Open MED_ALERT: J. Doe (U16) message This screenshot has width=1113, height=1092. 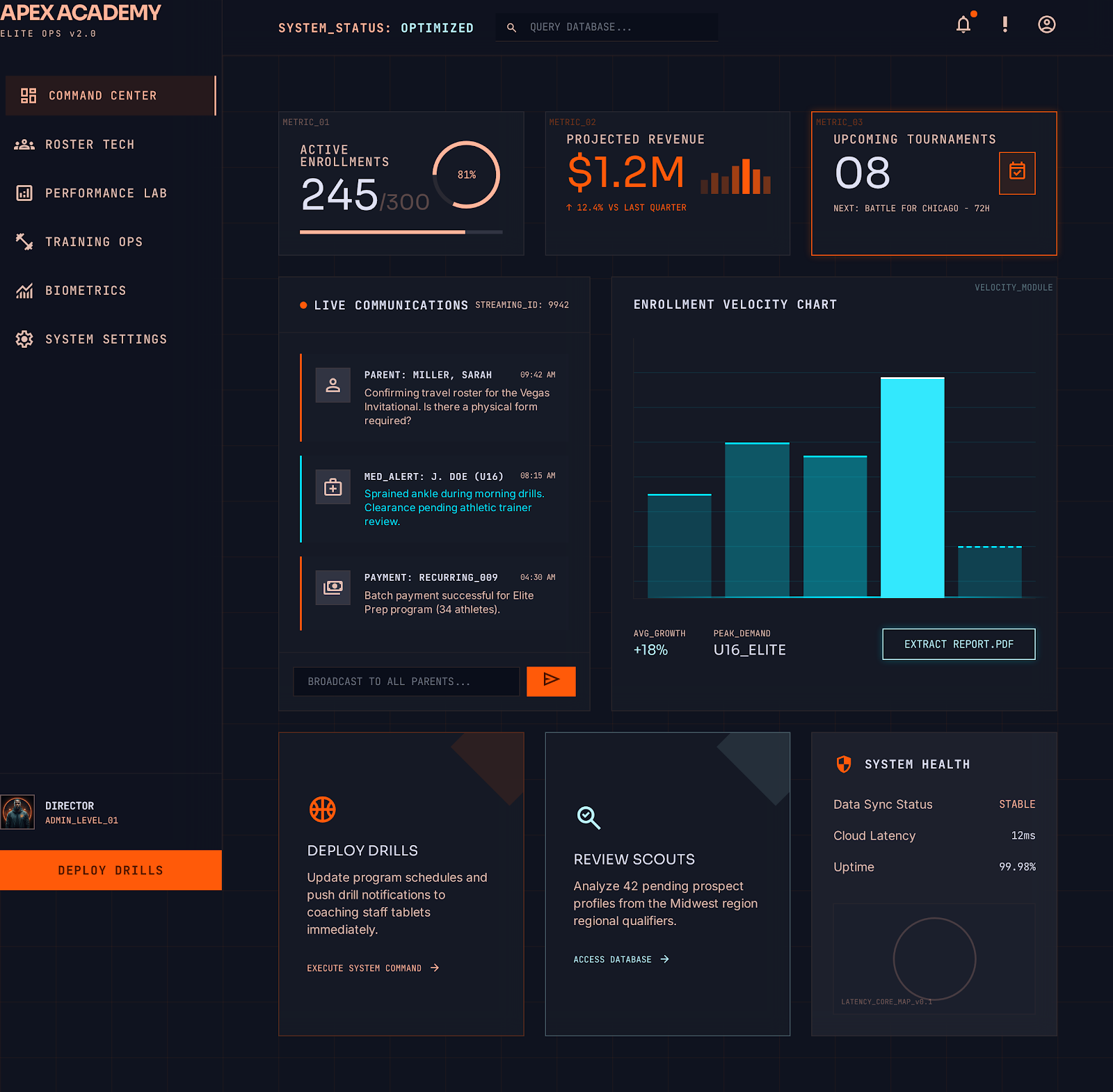point(436,499)
